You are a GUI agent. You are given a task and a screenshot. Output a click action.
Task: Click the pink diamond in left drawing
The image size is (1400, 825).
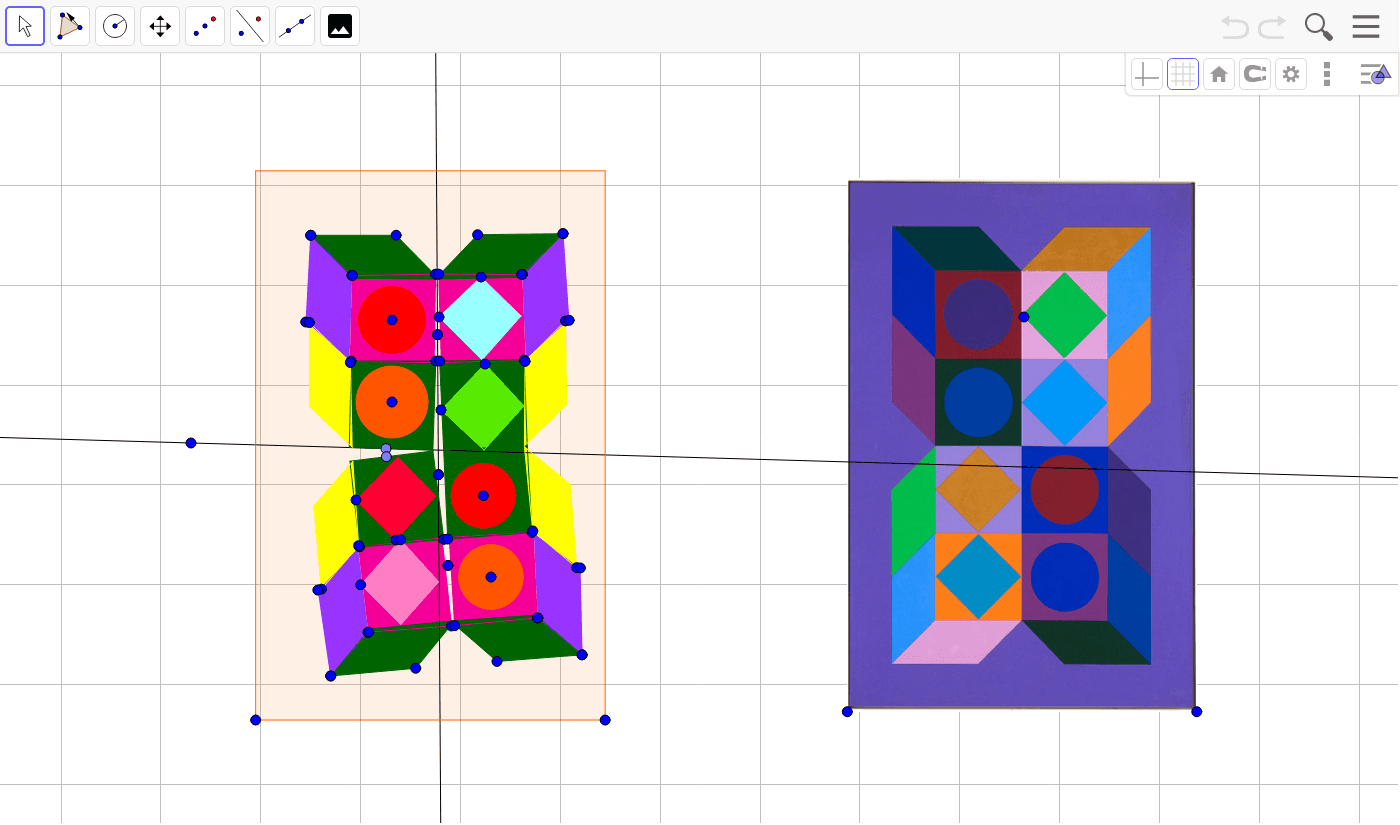[401, 585]
